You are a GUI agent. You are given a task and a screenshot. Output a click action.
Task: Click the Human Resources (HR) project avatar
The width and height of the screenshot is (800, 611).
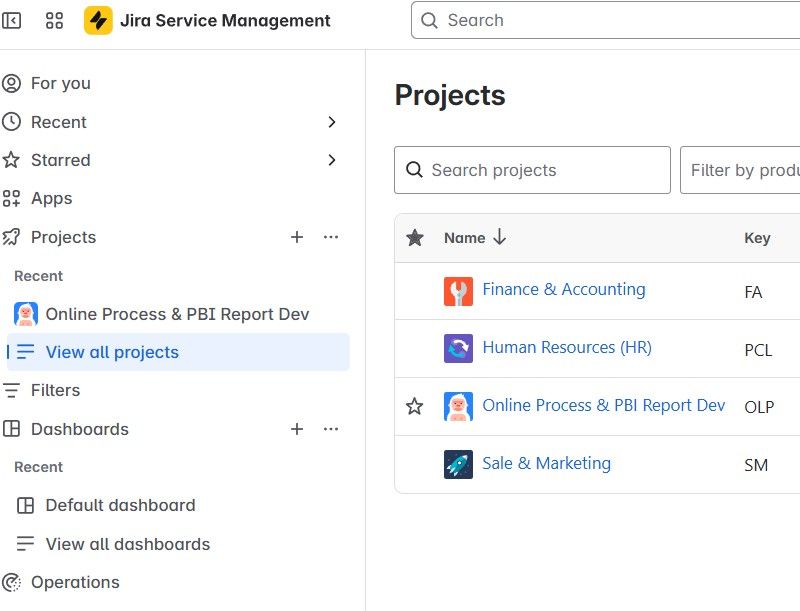pos(458,348)
